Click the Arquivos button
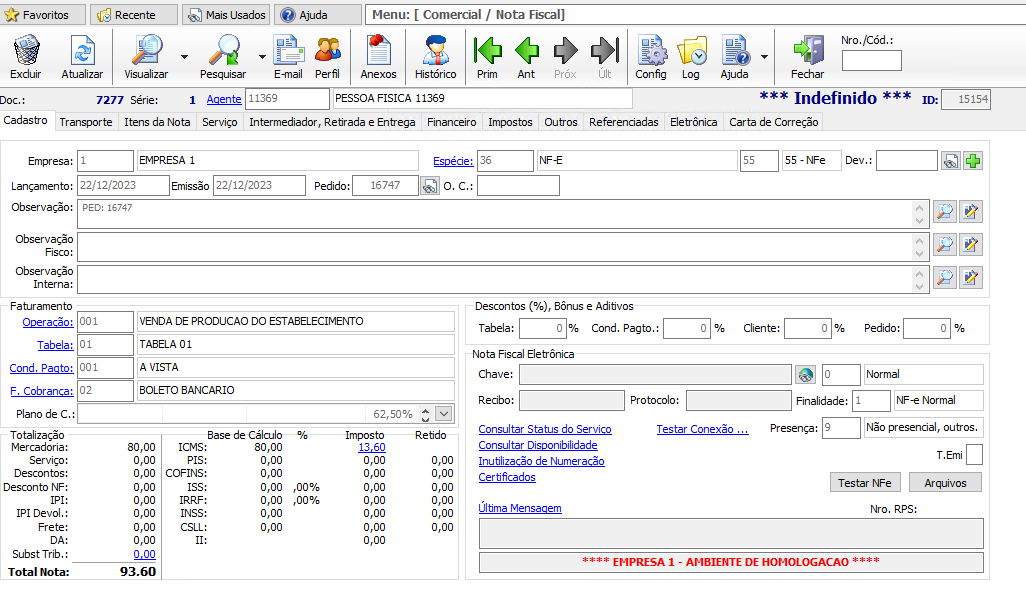 coord(946,482)
